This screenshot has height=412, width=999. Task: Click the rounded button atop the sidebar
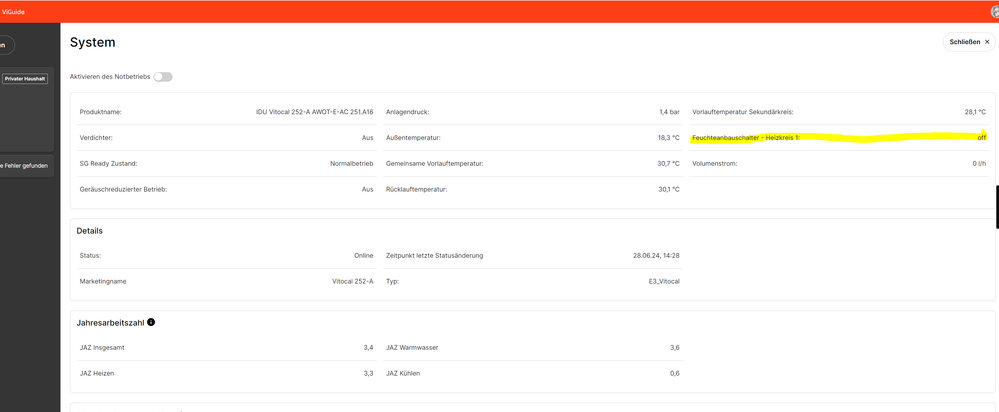6,45
